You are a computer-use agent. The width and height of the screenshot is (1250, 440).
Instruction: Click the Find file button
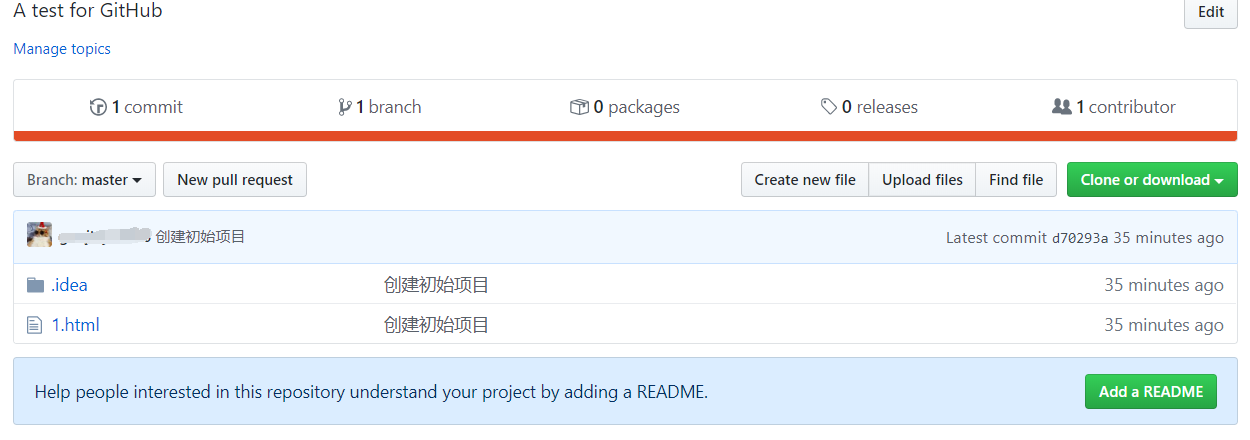[1016, 180]
